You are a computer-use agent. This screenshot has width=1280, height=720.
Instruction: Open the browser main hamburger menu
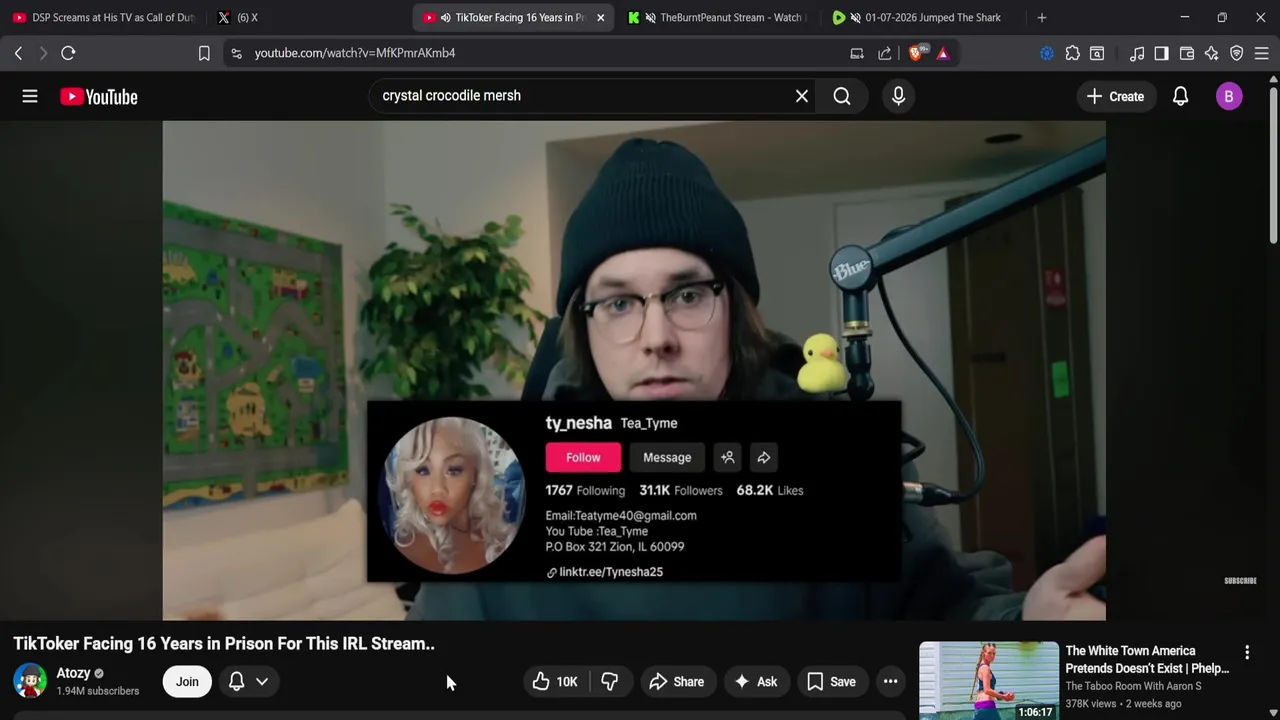pos(1262,53)
